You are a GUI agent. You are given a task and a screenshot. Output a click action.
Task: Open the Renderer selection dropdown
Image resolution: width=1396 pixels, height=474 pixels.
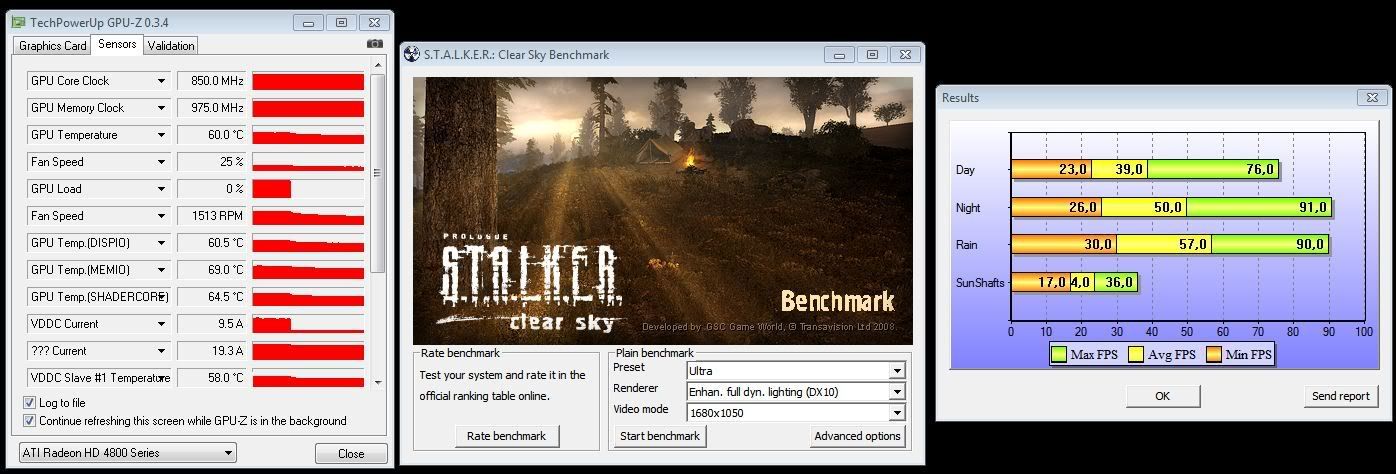coord(896,392)
